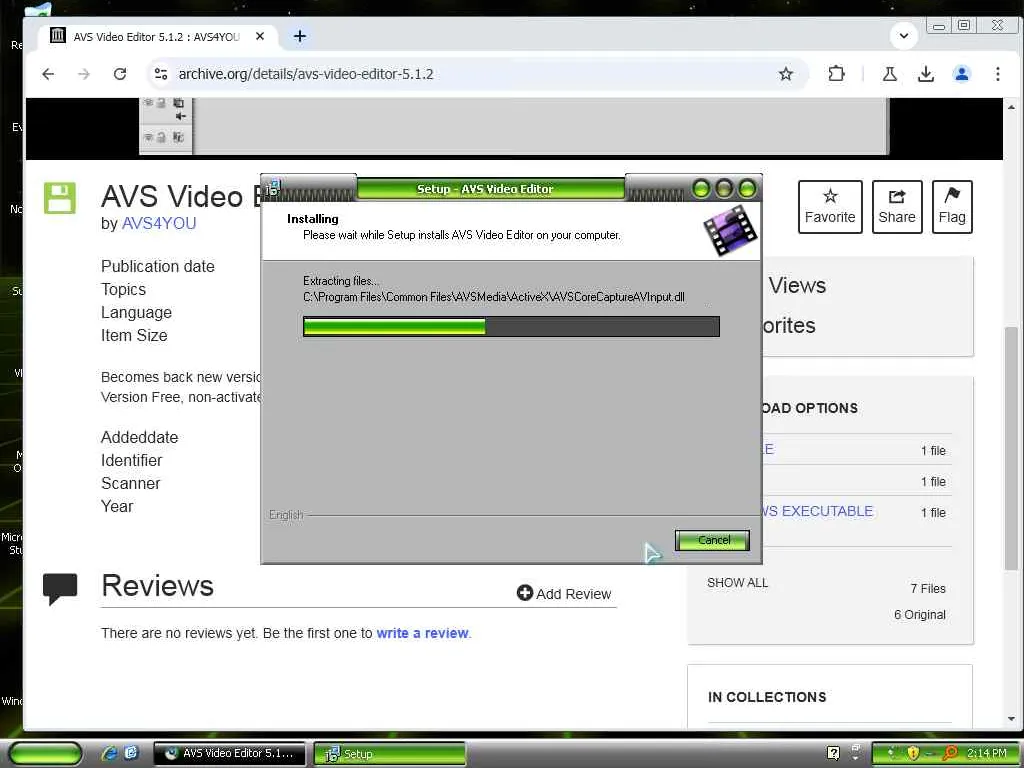Click the green Start button
The width and height of the screenshot is (1024, 768).
45,753
